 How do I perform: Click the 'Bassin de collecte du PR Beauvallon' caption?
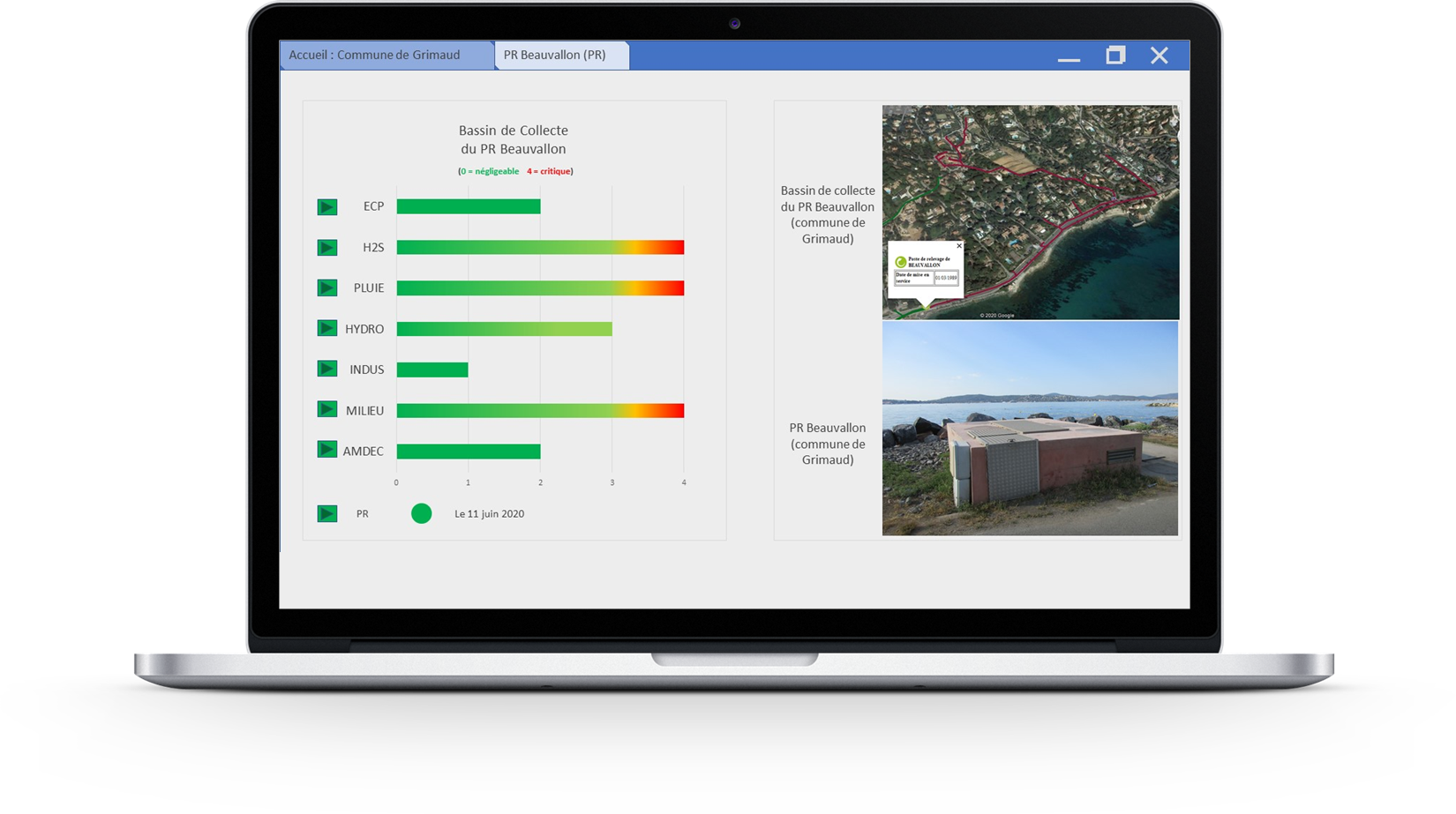point(828,214)
